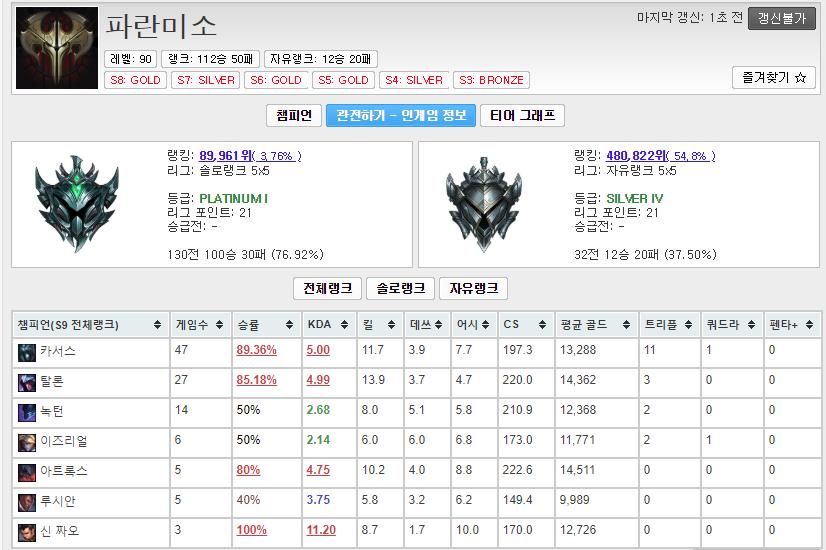Click 아트록스 win rate 80%
826x550 pixels.
[x=248, y=470]
